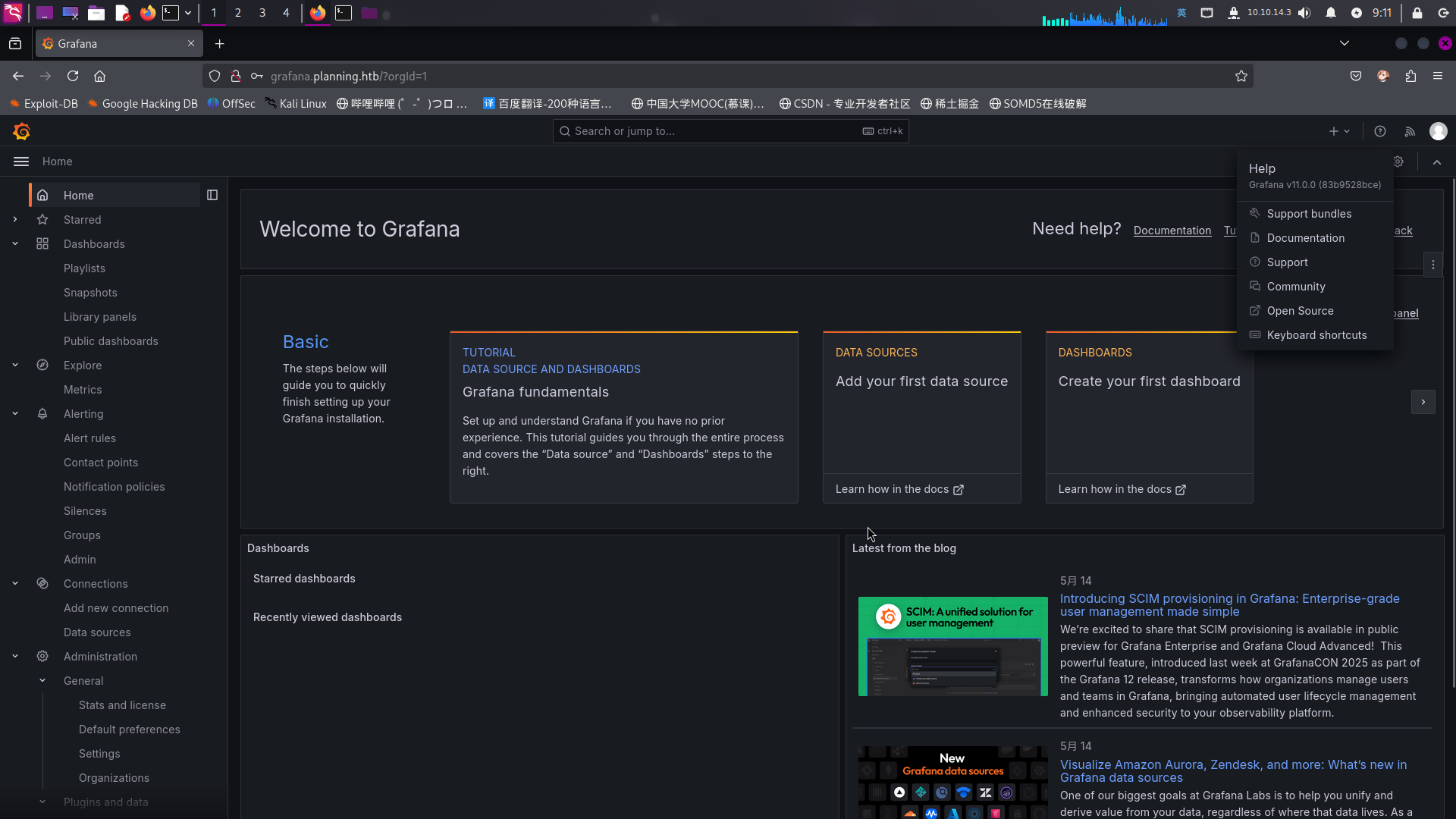Click the Administration gear icon in sidebar

coord(42,657)
